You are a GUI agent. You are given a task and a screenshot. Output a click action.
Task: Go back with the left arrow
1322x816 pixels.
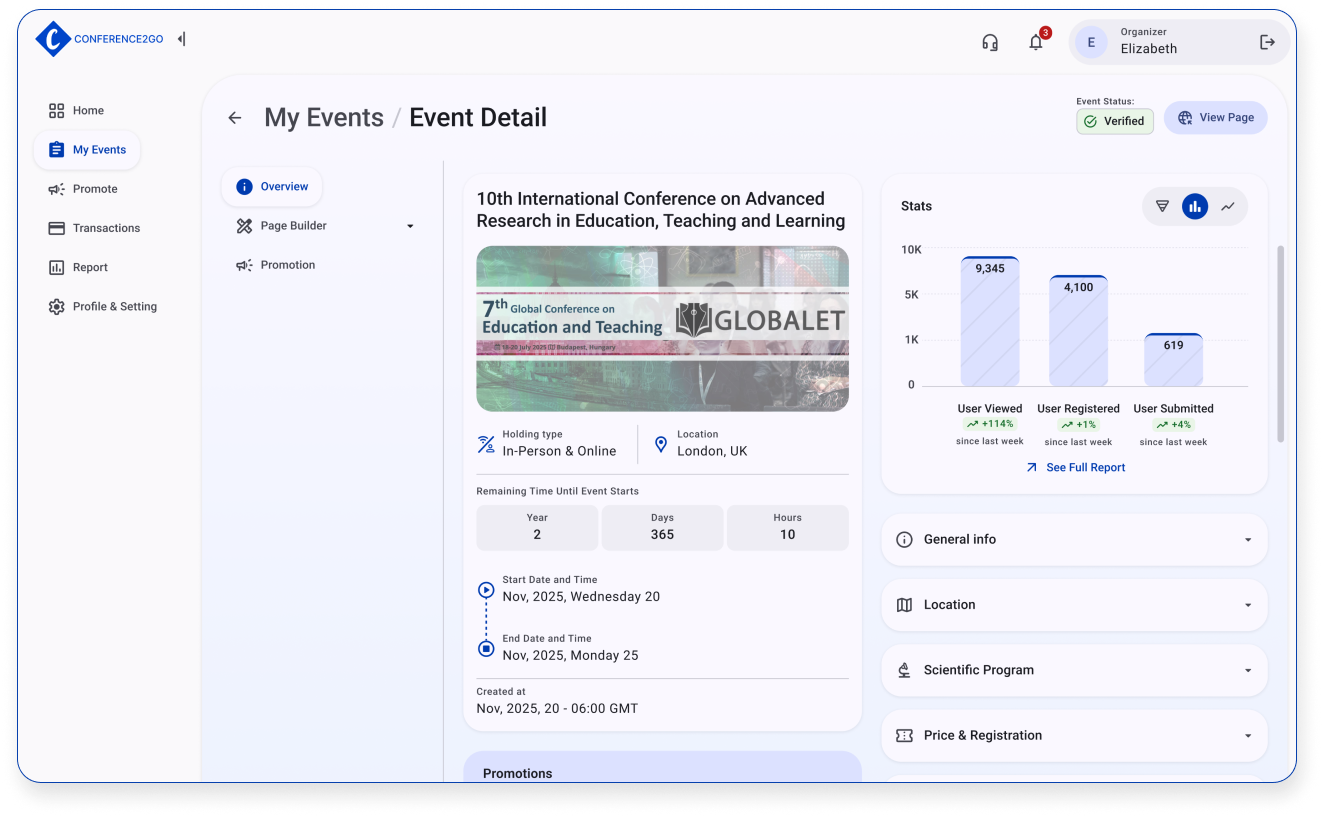235,118
